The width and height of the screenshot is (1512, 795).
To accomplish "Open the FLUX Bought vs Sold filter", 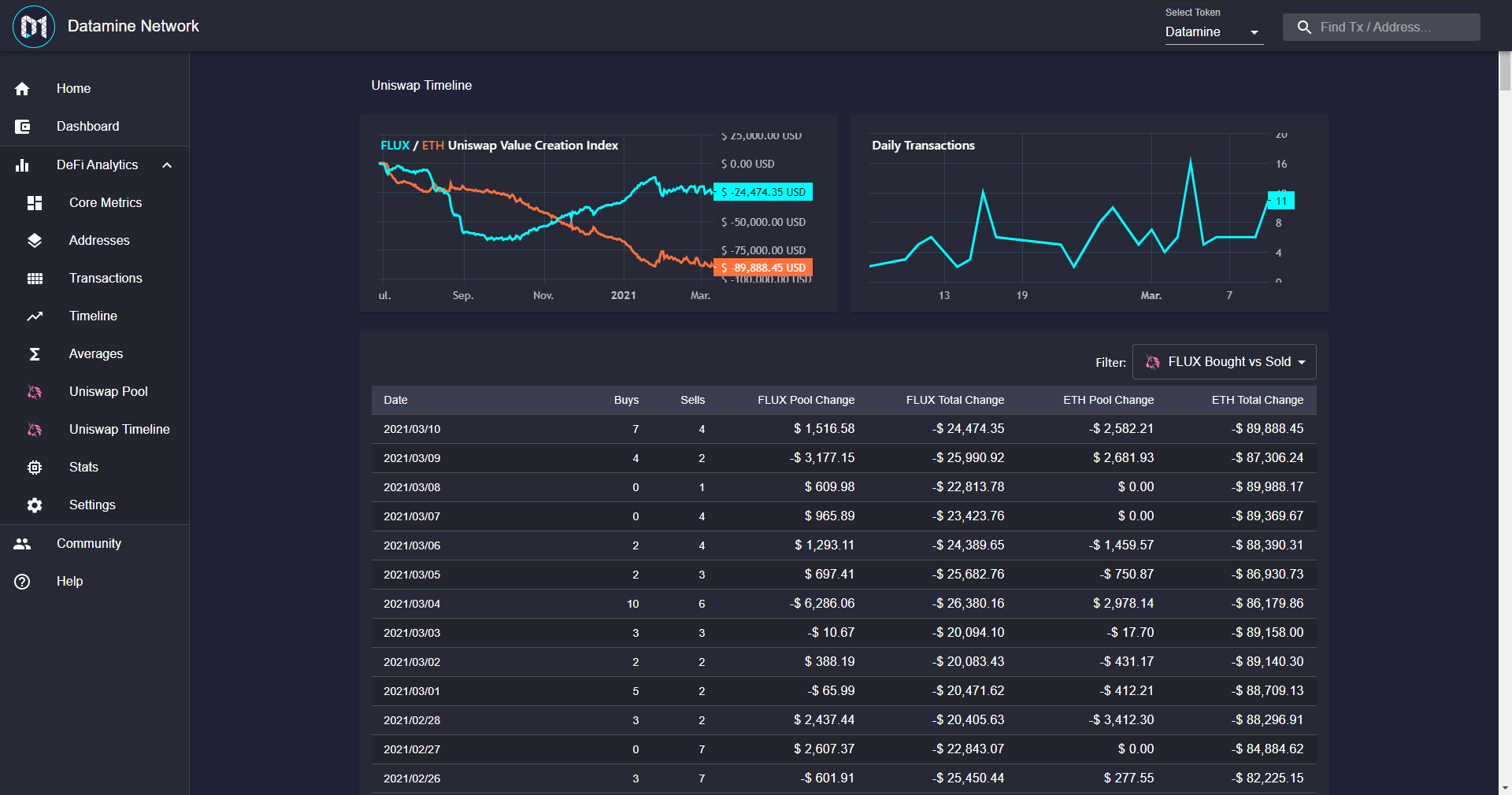I will pyautogui.click(x=1224, y=362).
